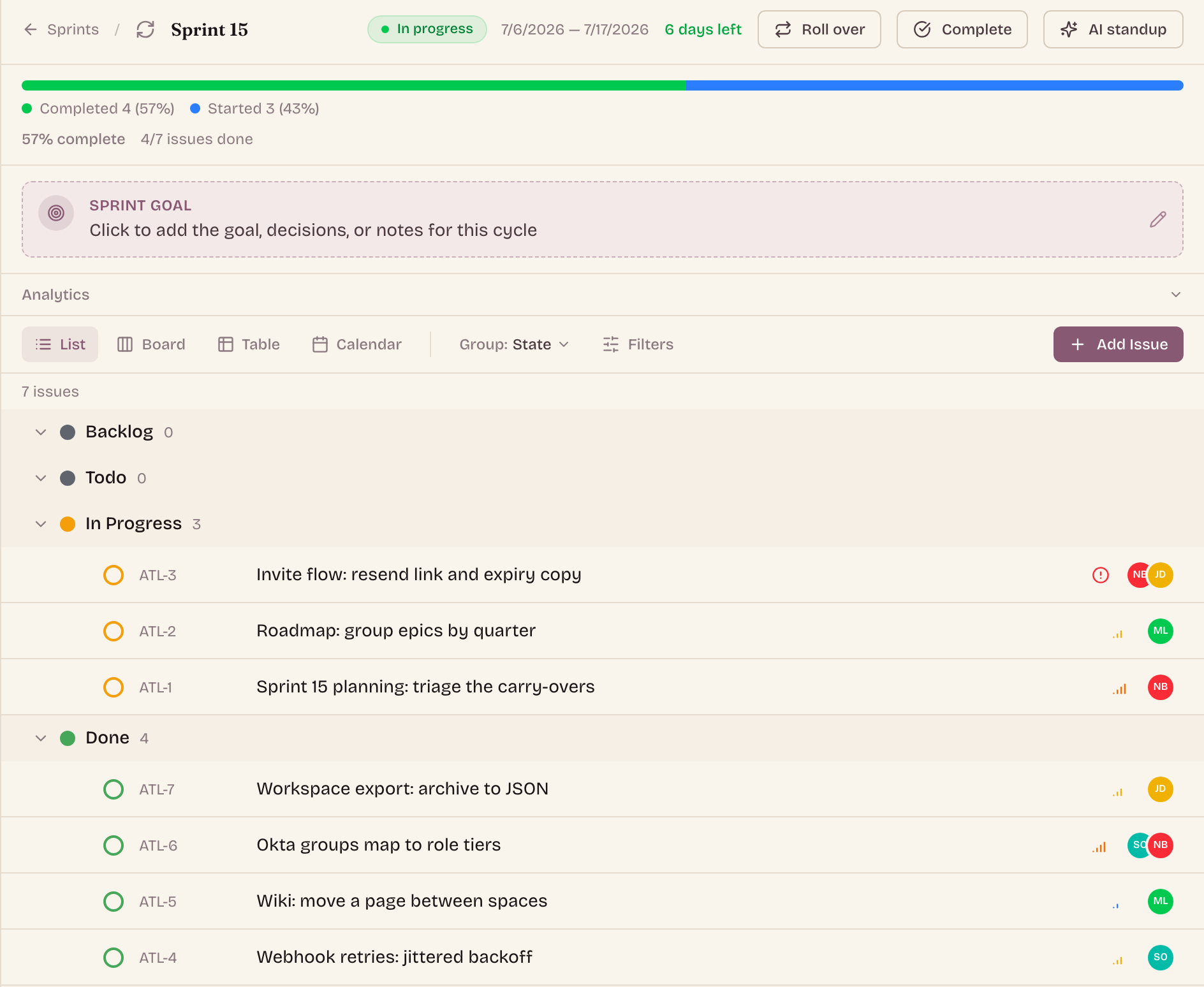Collapse the Done group chevron

coord(41,738)
